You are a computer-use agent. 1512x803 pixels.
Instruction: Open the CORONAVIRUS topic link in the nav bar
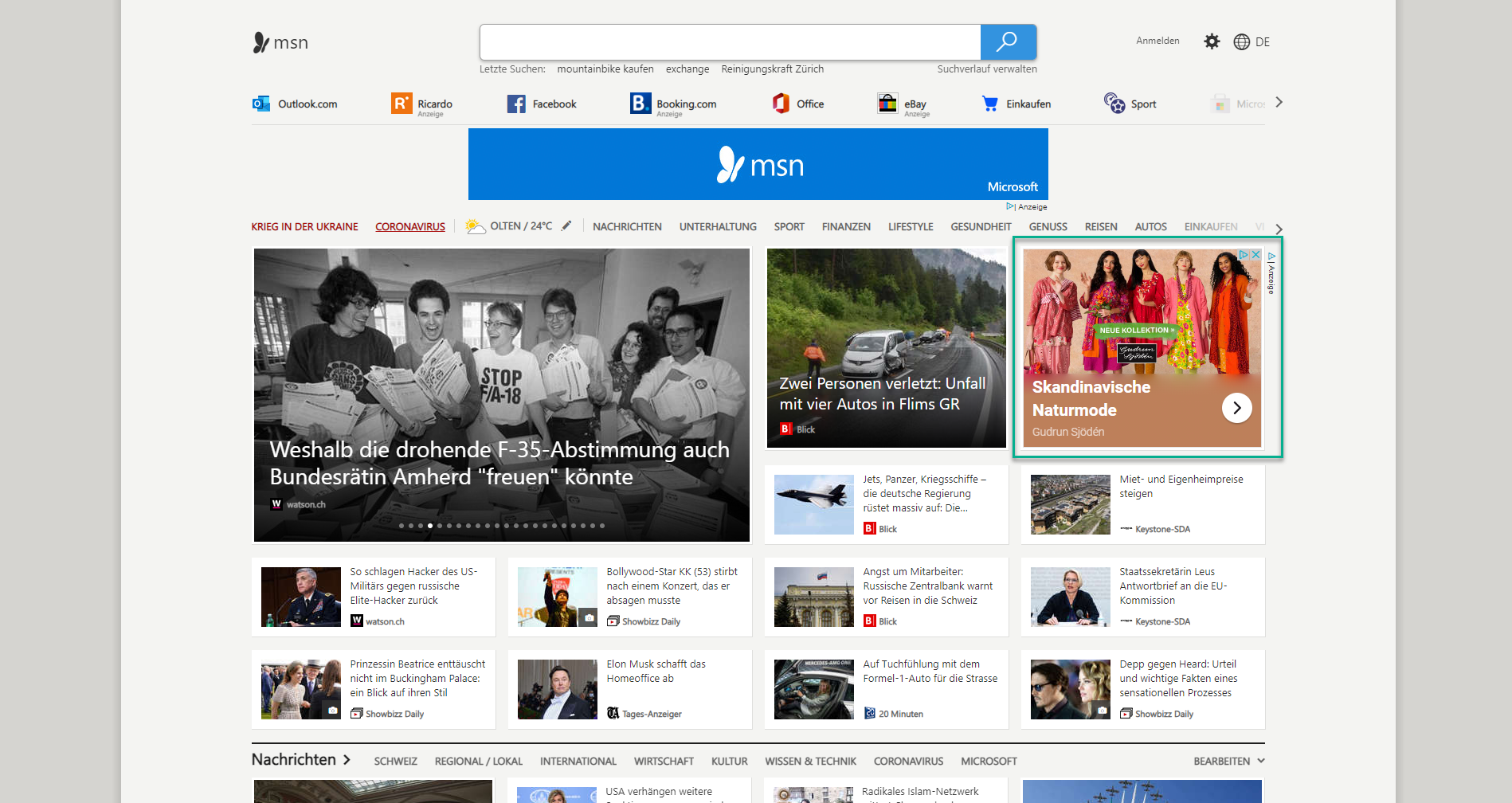click(410, 227)
